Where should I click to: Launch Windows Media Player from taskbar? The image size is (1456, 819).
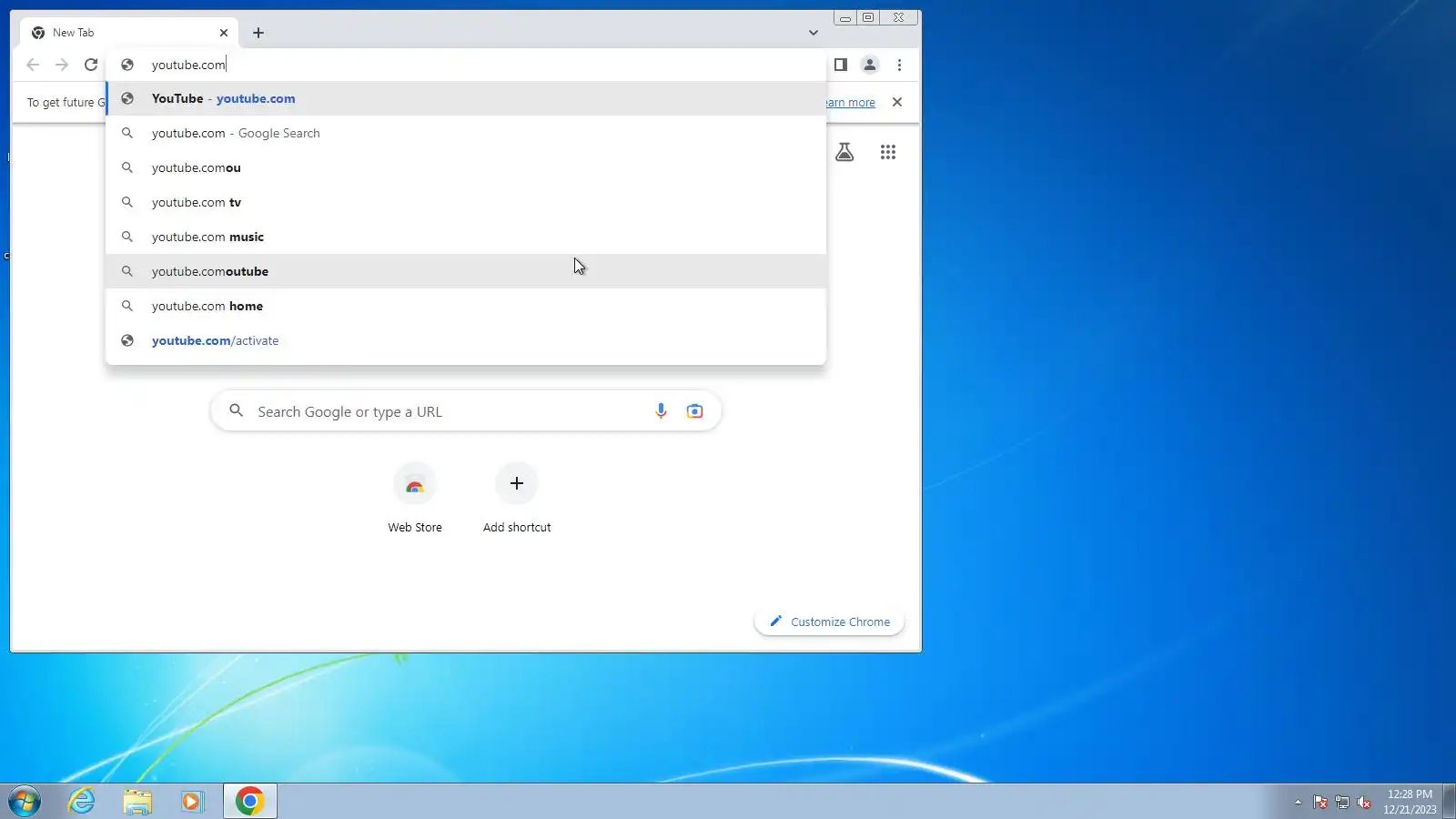point(192,802)
